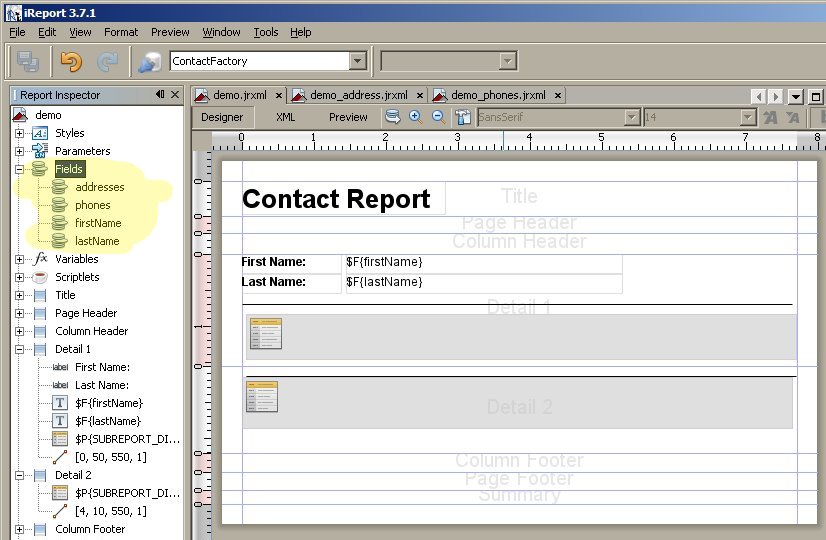
Task: Expand the Column Footer band node
Action: pos(19,529)
